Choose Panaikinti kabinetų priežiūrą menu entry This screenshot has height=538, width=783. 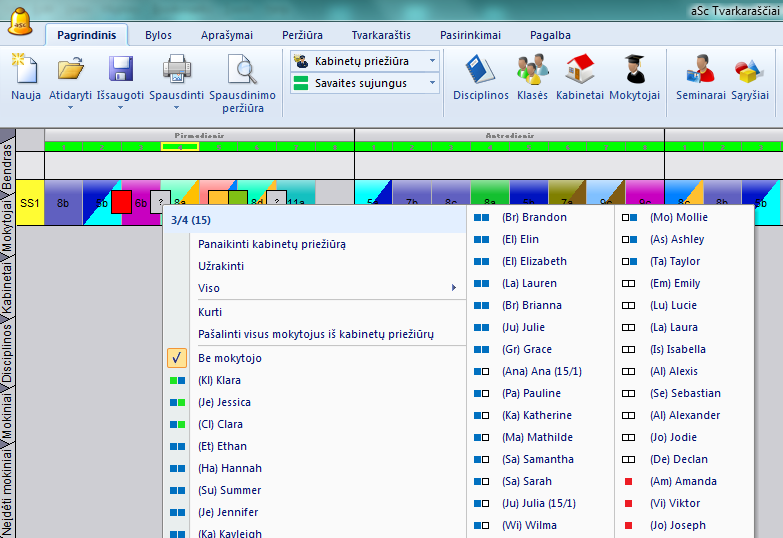[x=272, y=244]
